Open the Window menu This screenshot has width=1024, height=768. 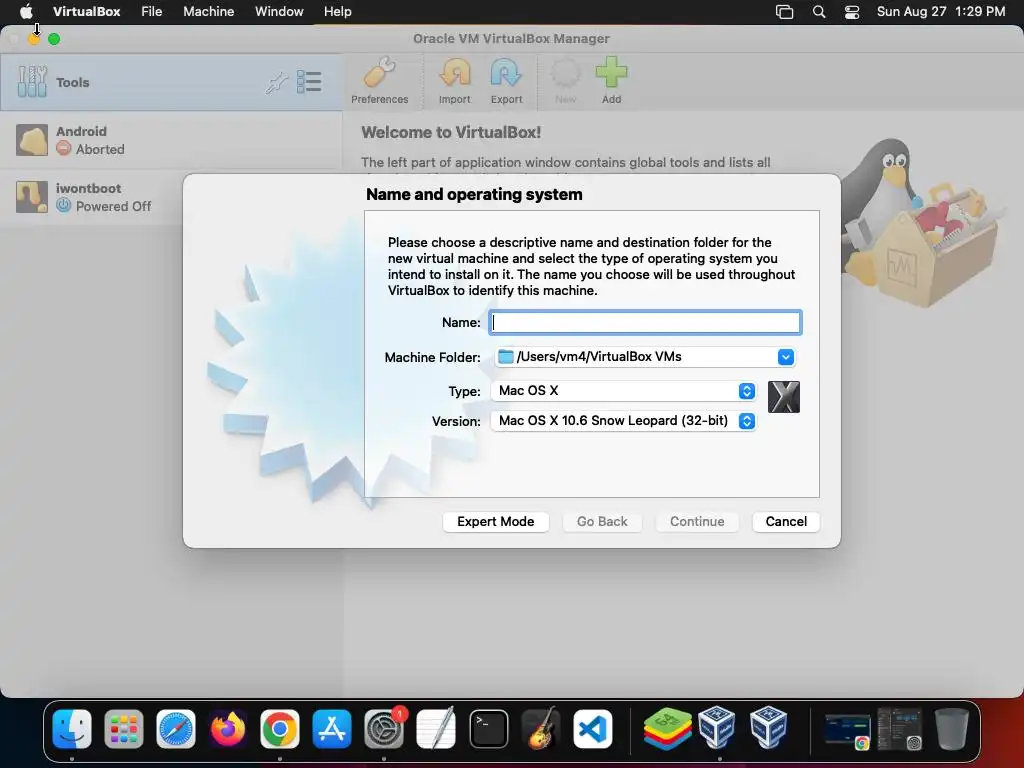[279, 12]
